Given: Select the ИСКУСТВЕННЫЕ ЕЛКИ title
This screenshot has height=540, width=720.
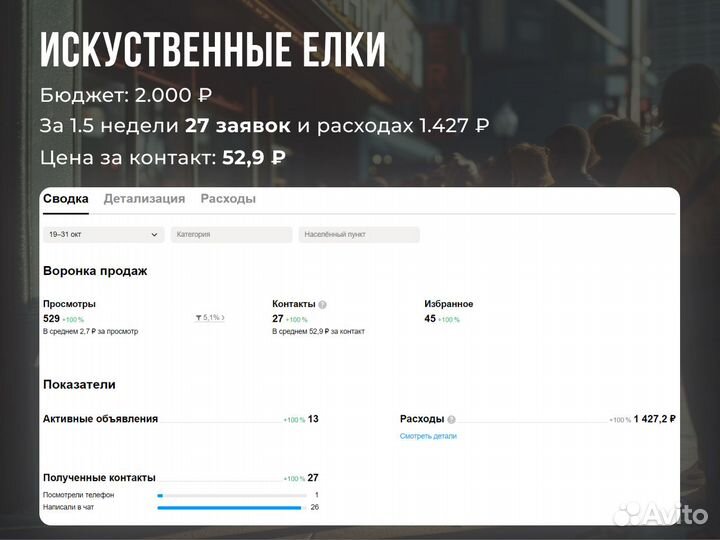Looking at the screenshot, I should 213,50.
